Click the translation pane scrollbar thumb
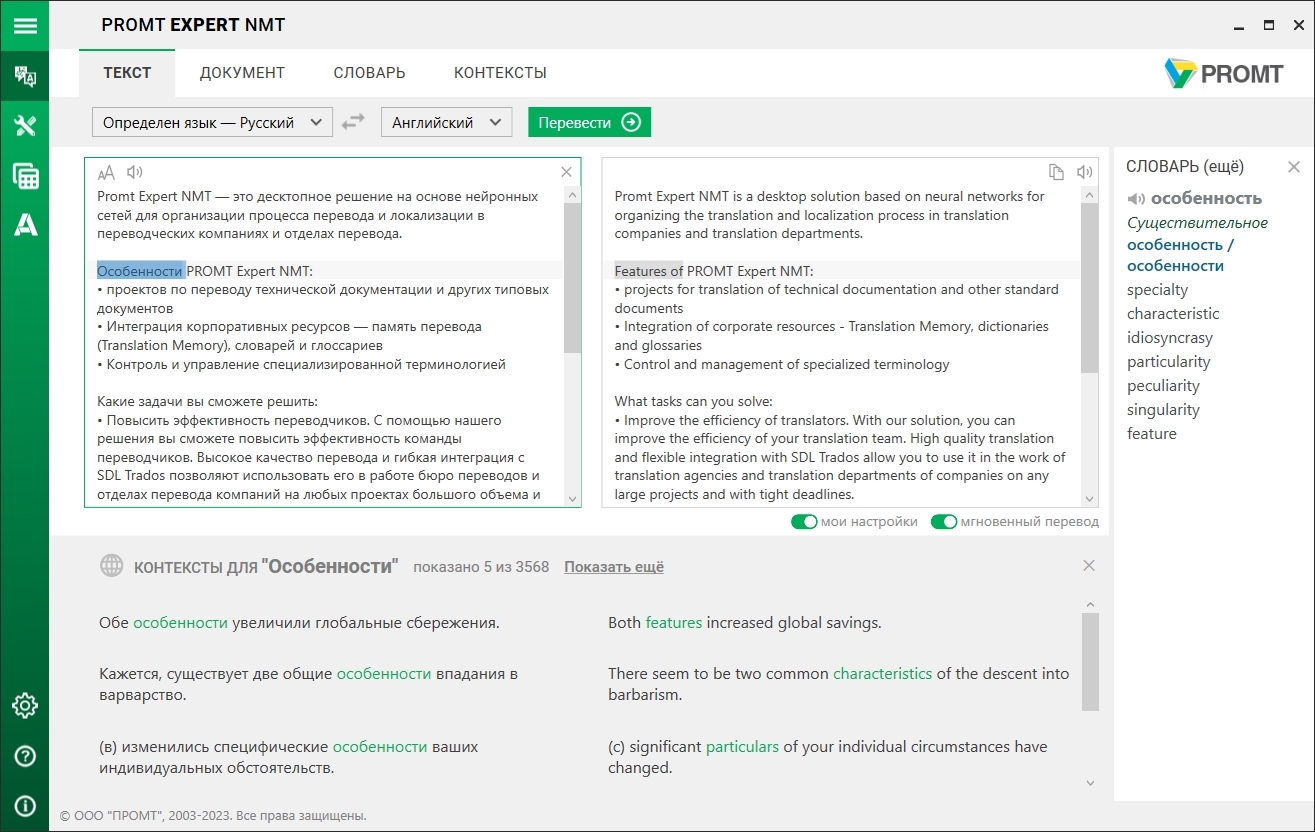The width and height of the screenshot is (1315, 832). tap(1090, 287)
